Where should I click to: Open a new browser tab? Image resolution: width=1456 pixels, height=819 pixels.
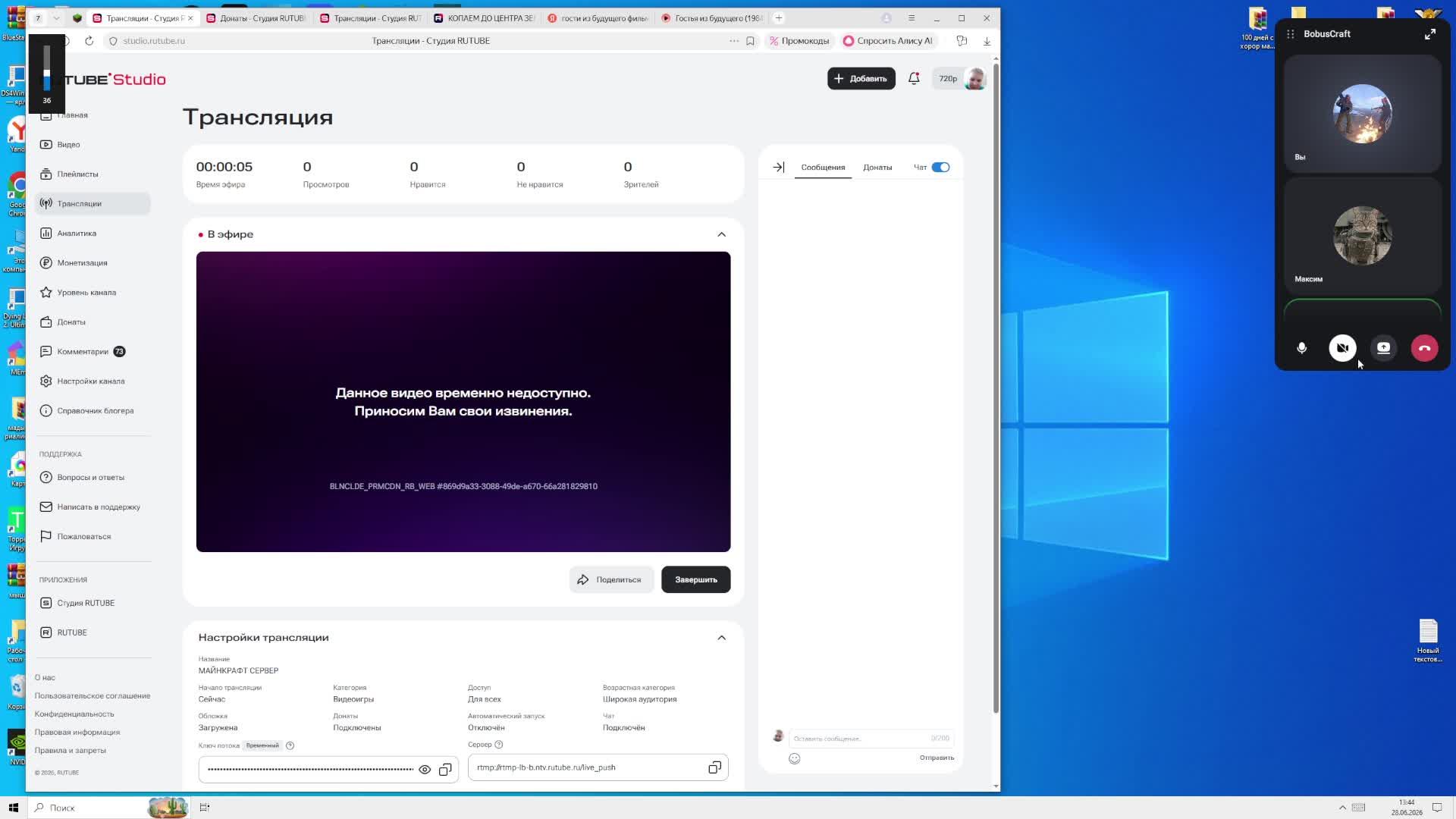(x=779, y=18)
